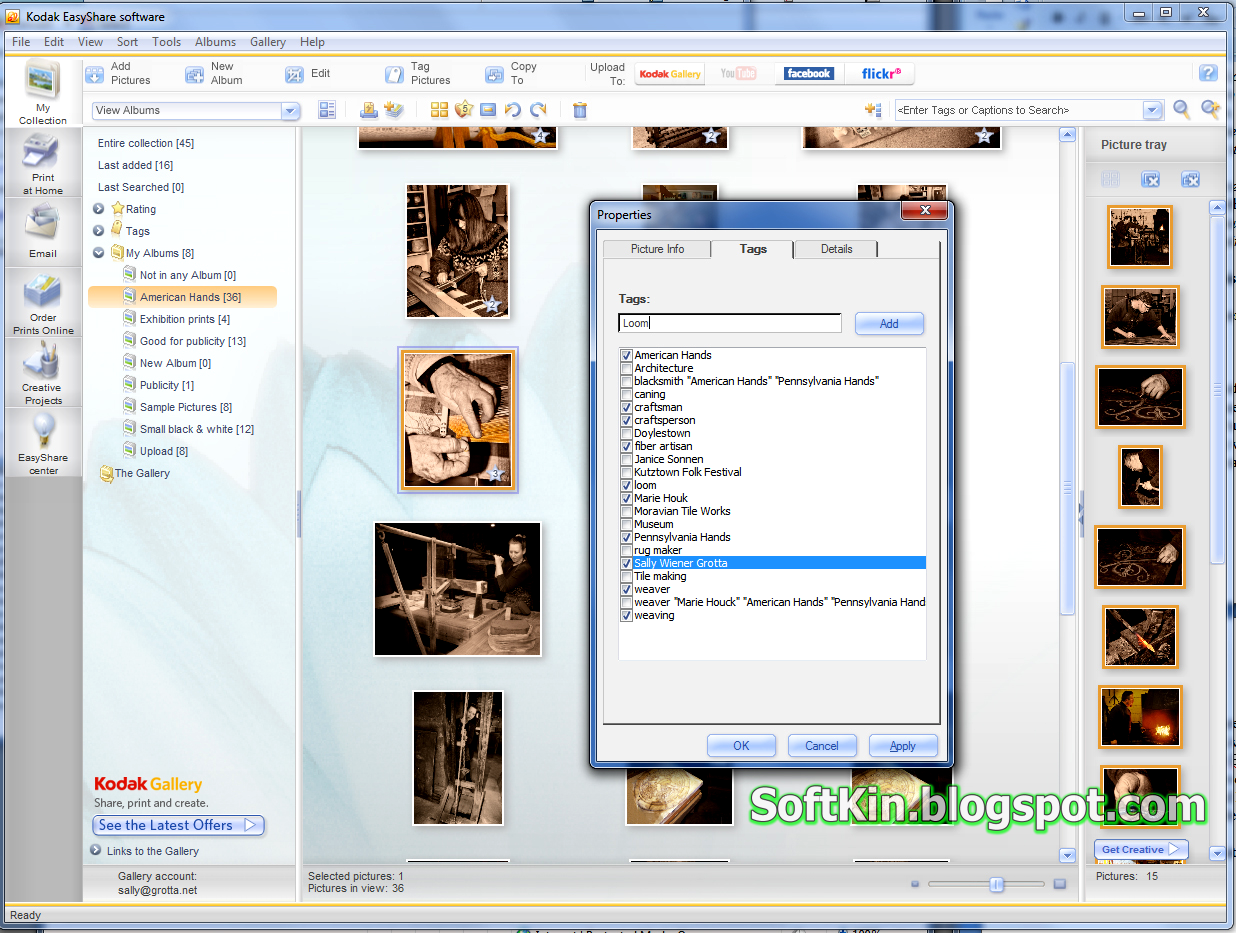Open the Albums menu
Image resolution: width=1236 pixels, height=933 pixels.
click(x=215, y=42)
